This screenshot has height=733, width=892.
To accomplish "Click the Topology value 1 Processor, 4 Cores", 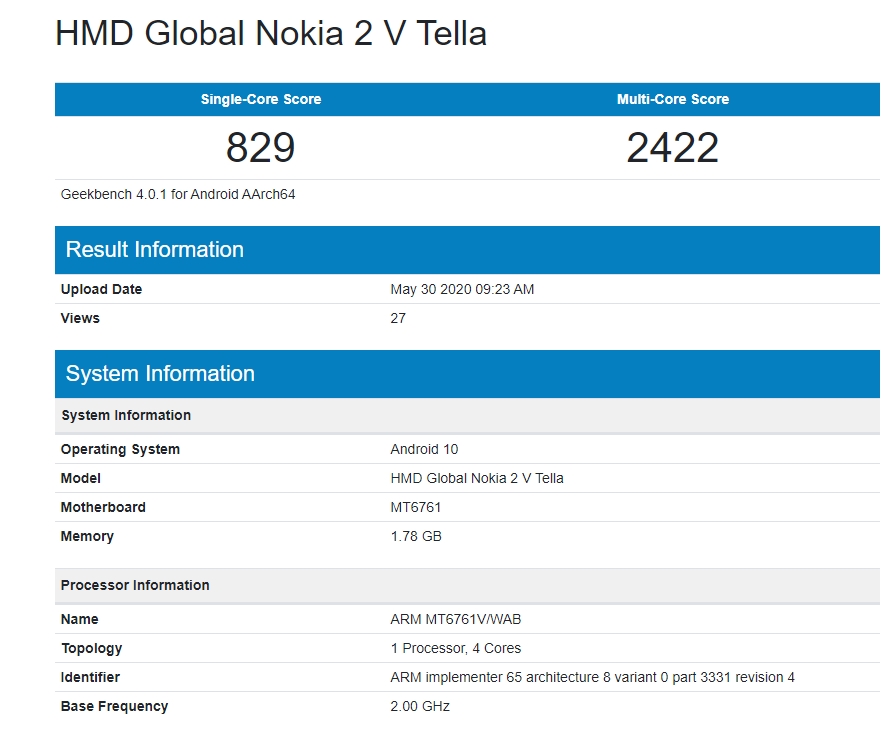I will tap(456, 648).
